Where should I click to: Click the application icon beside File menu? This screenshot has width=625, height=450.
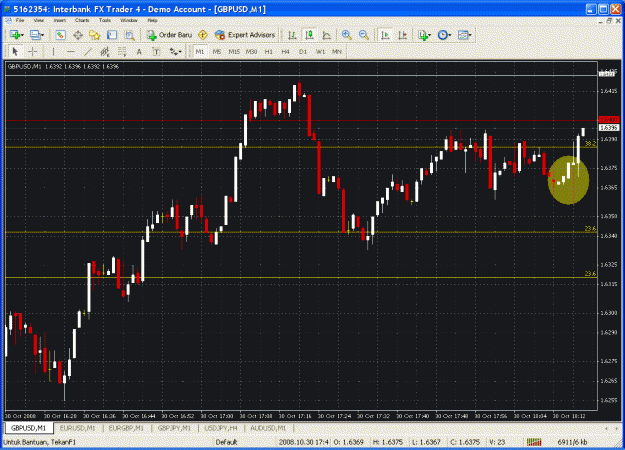point(8,20)
